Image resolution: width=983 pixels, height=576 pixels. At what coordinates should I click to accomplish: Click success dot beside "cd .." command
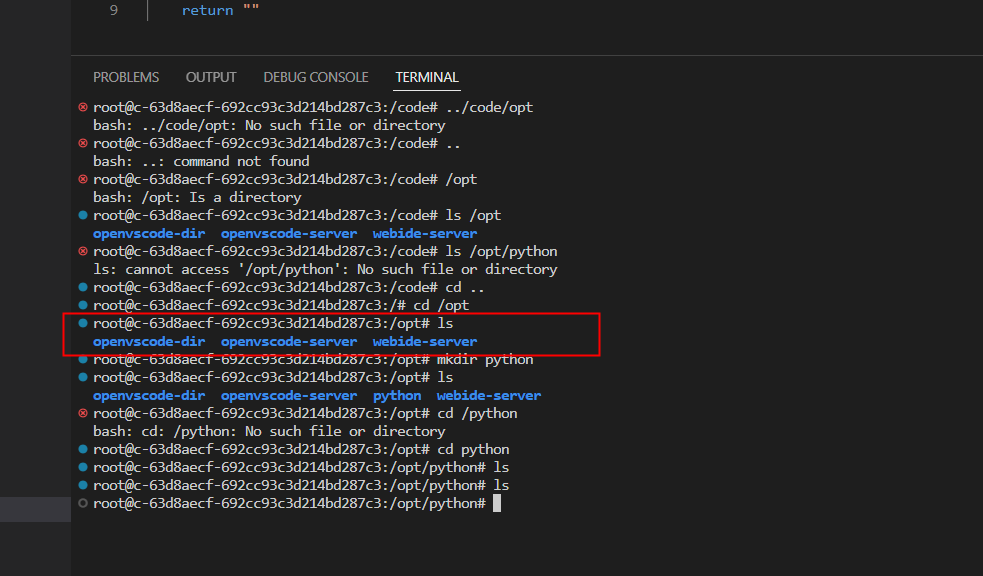pos(83,288)
